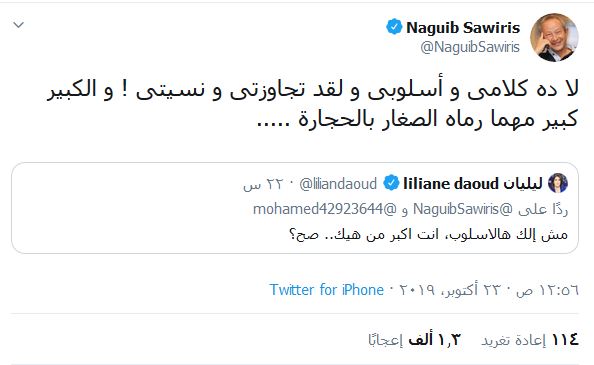Click Naguib Sawiris blue verified badge

pyautogui.click(x=394, y=27)
